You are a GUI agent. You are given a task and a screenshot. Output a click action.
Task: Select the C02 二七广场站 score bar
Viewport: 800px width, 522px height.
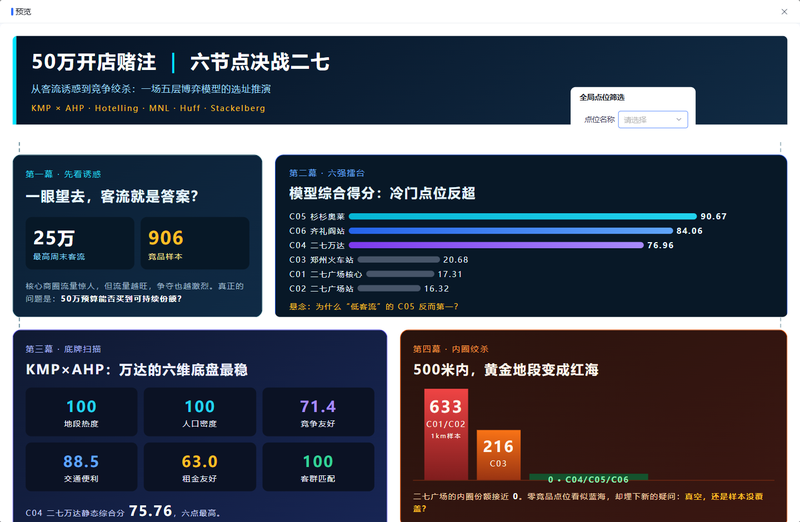coord(387,288)
